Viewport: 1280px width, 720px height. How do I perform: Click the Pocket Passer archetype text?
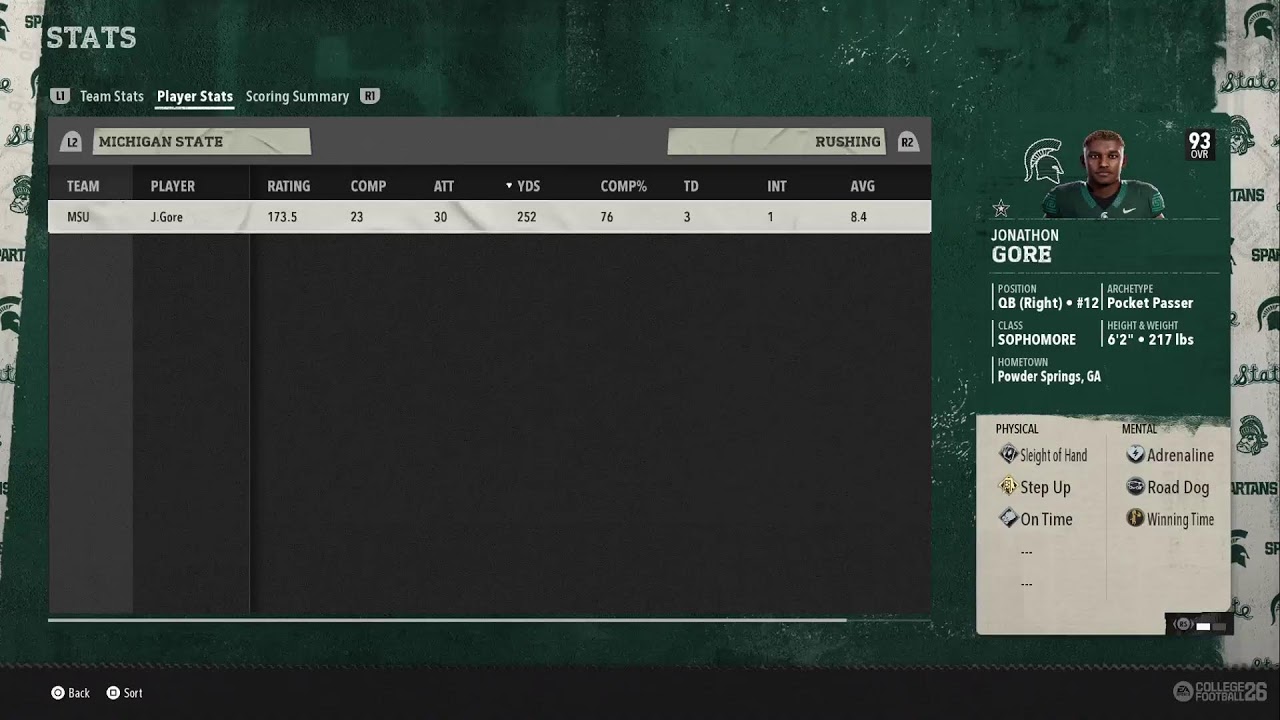[1150, 303]
